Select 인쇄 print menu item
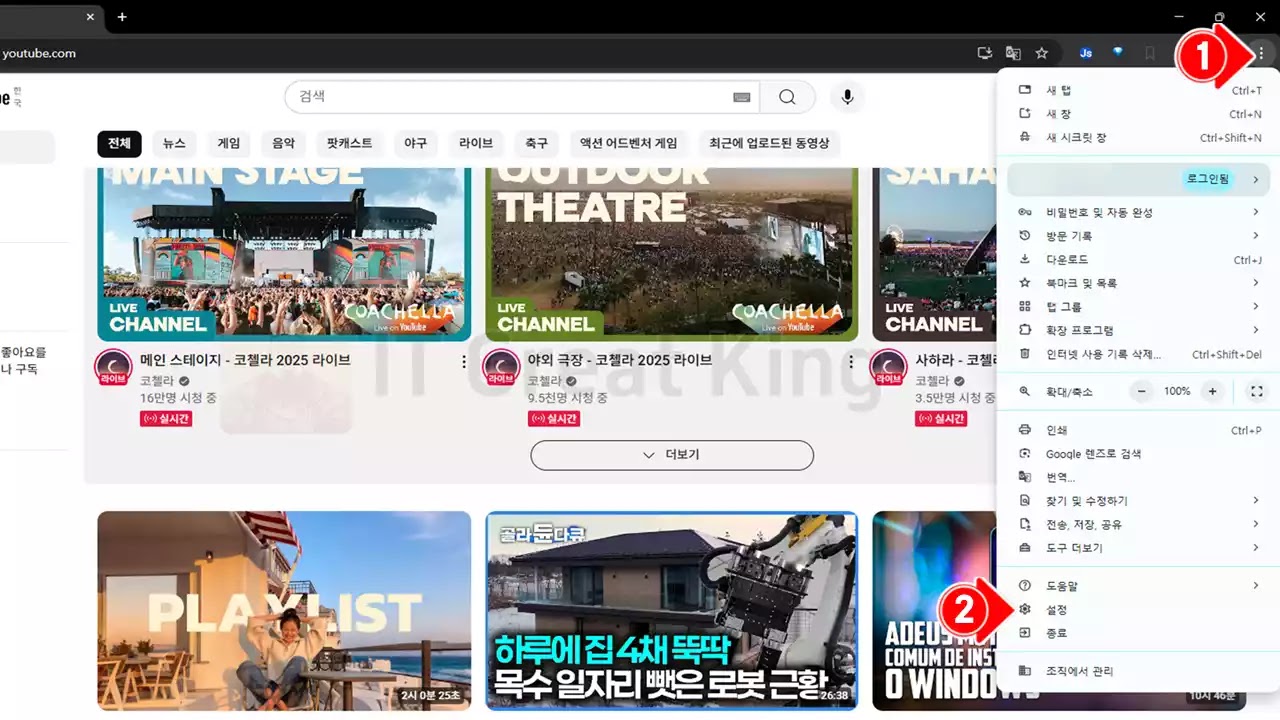 (1139, 430)
